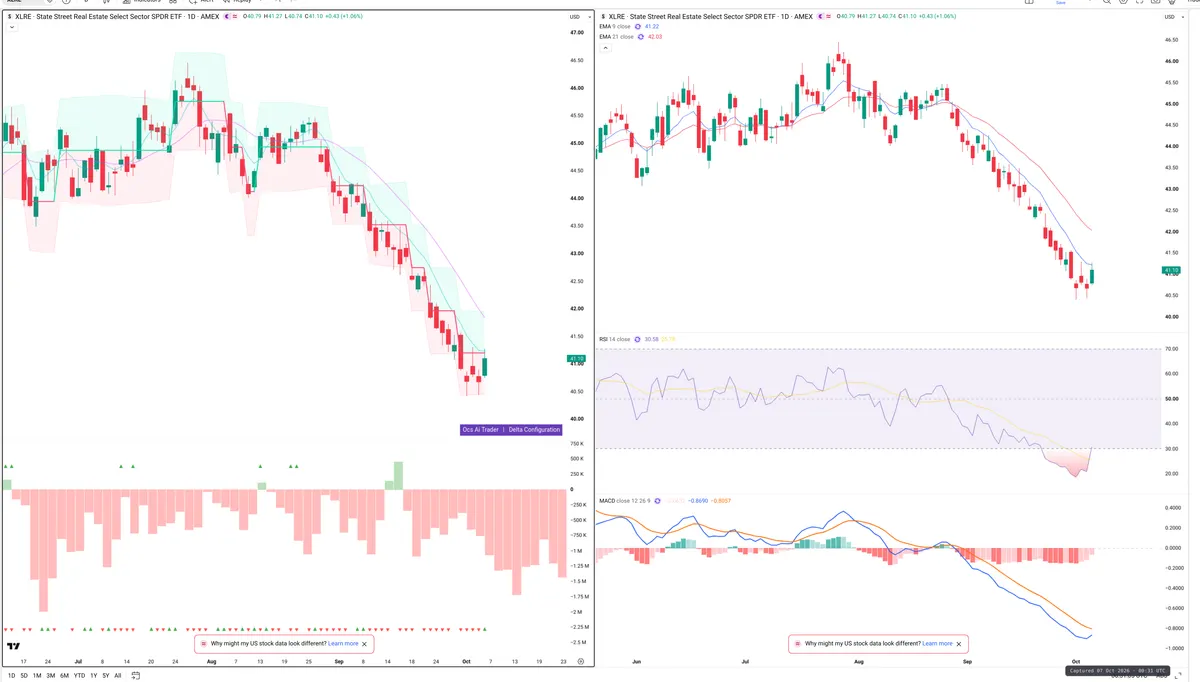1200x682 pixels.
Task: Set the time range to 1M
Action: point(37,675)
